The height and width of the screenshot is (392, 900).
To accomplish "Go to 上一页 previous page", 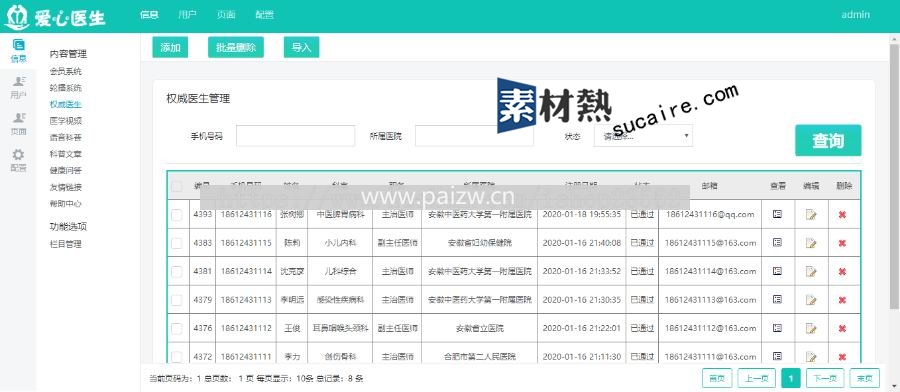I will point(757,378).
